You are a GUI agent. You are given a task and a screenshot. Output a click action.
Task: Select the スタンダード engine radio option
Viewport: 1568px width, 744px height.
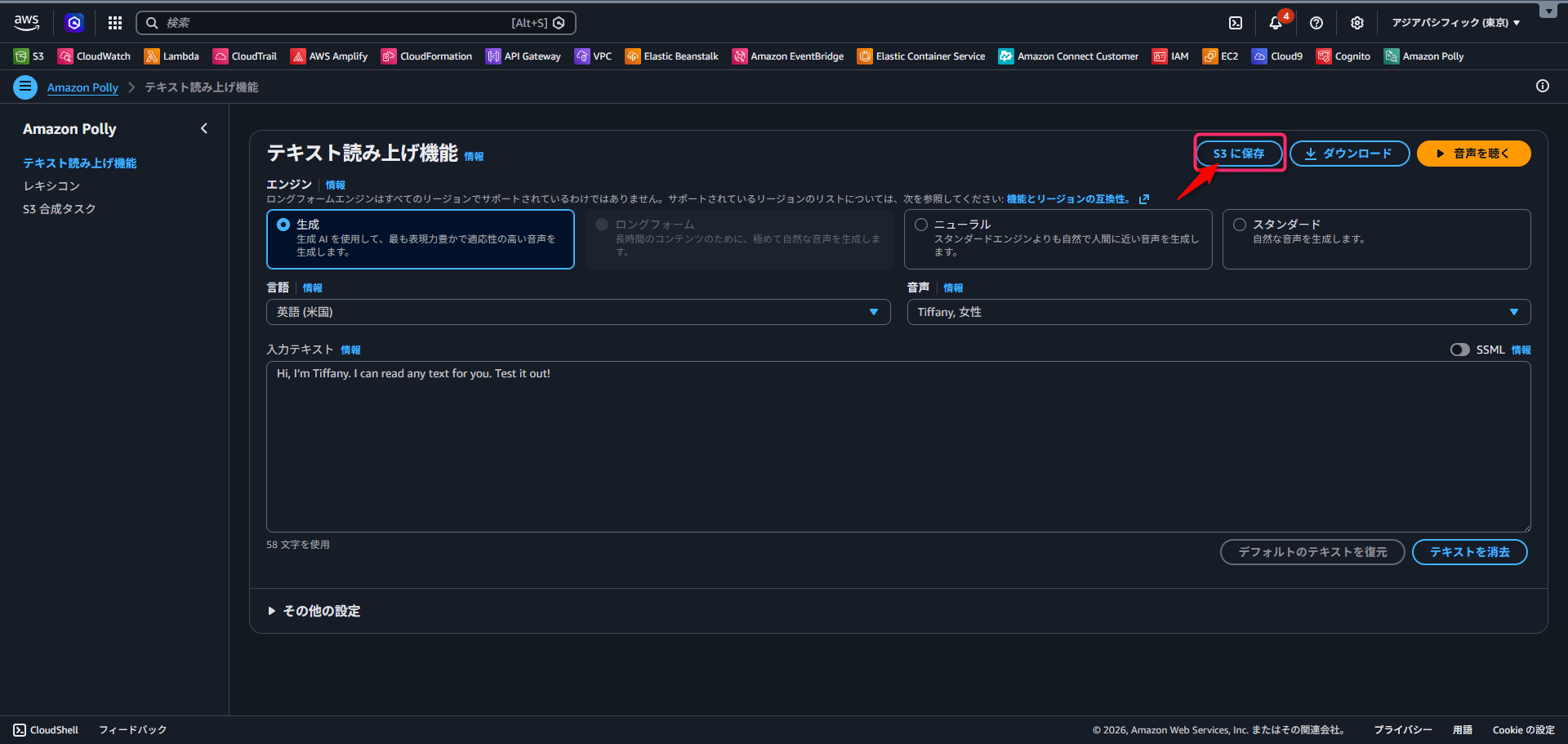coord(1240,225)
